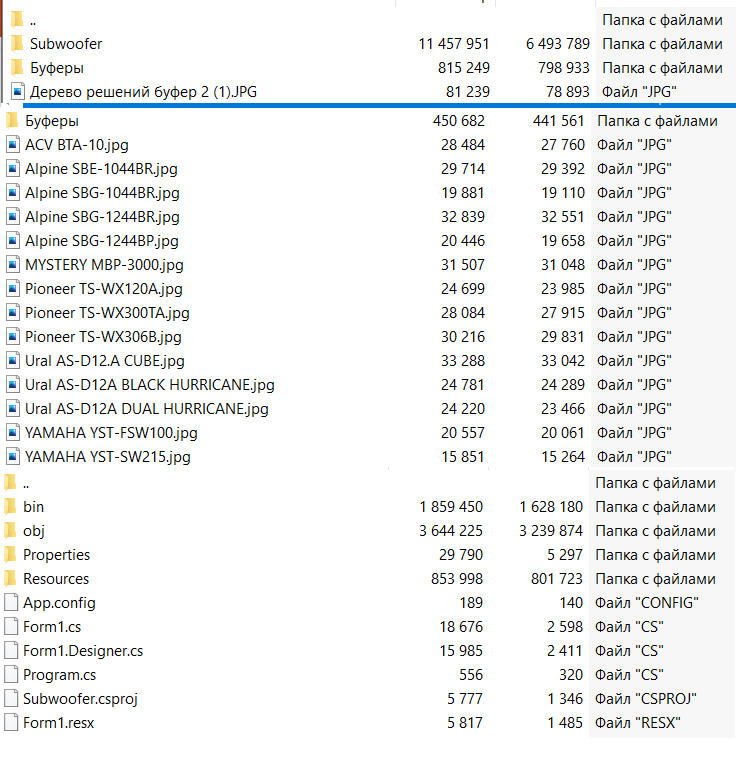Click the Subwoofer folder icon
Viewport: 736px width, 760px height.
pyautogui.click(x=17, y=44)
